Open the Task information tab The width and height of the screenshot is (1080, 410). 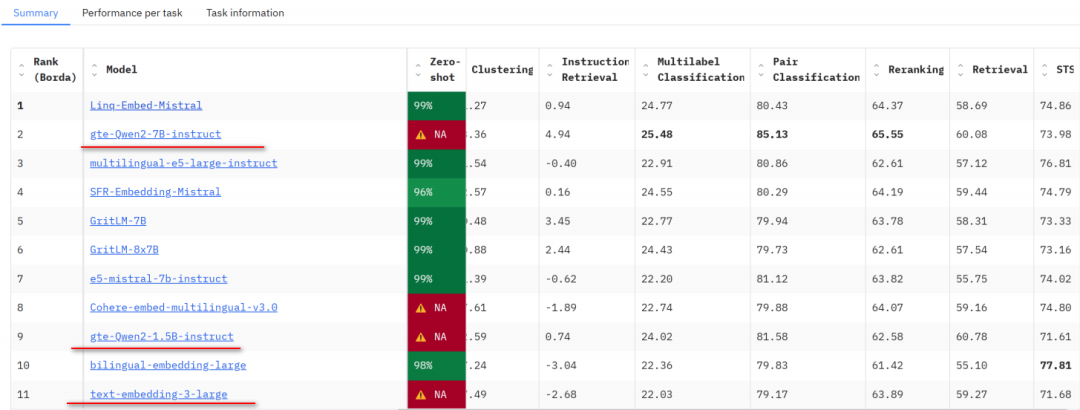click(x=245, y=13)
